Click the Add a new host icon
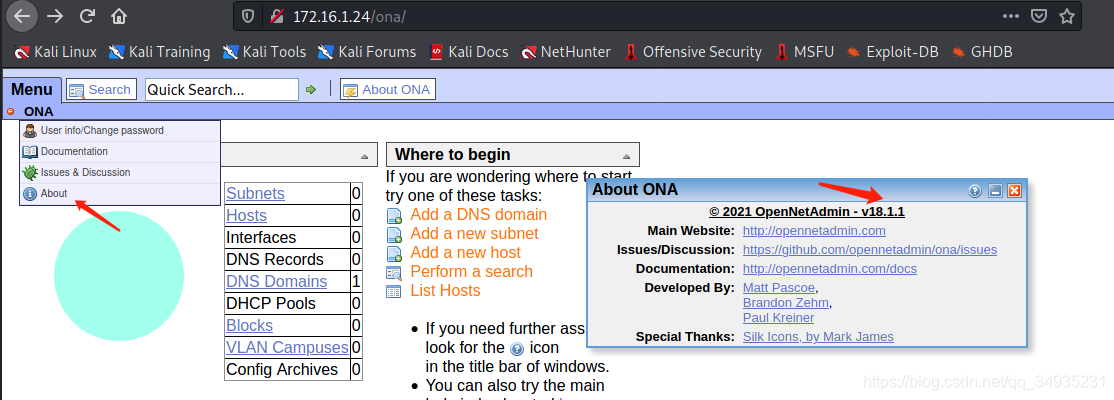Screen dimensions: 1114x400 [394, 254]
